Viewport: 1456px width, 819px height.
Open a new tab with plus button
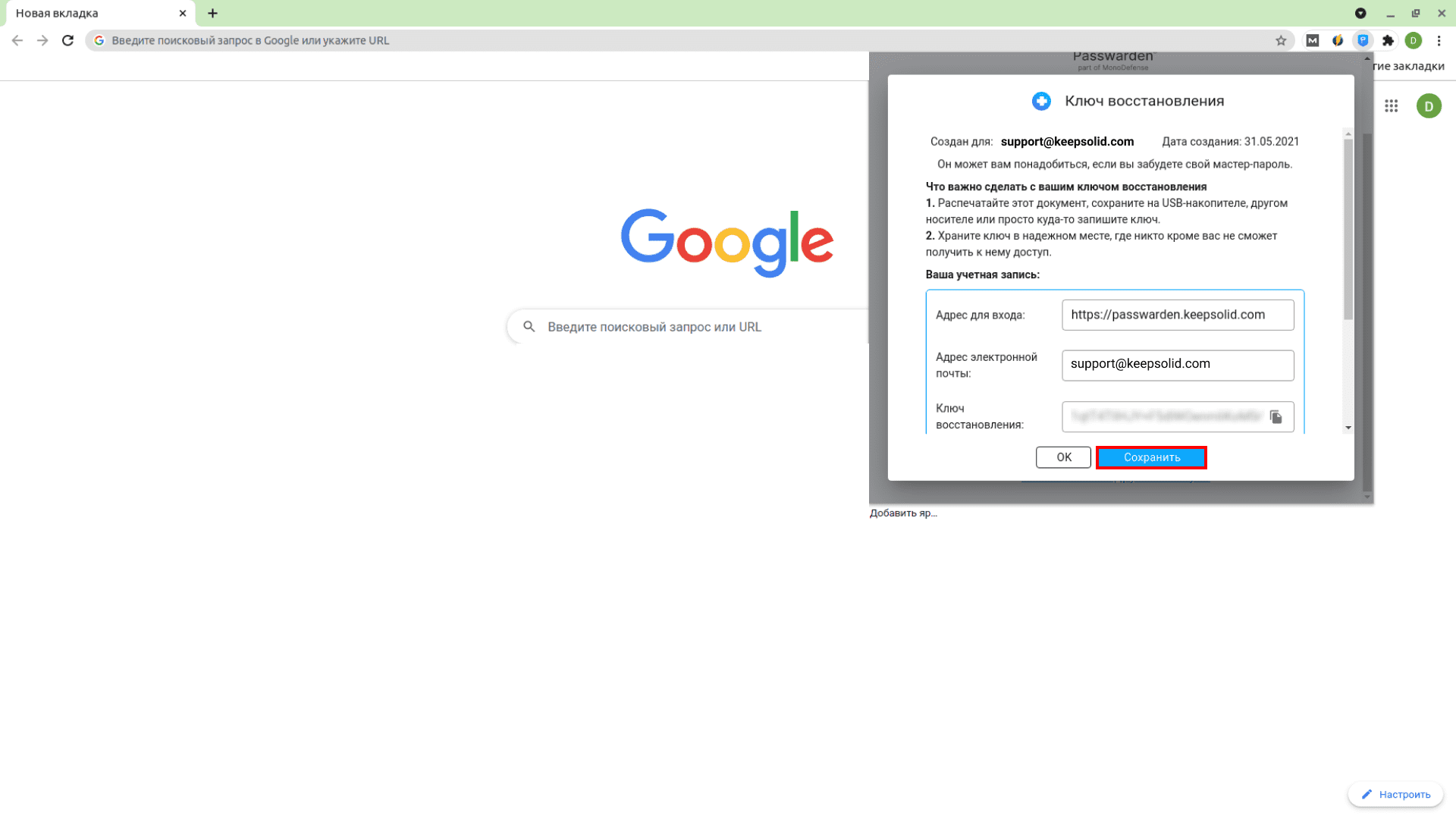click(212, 13)
